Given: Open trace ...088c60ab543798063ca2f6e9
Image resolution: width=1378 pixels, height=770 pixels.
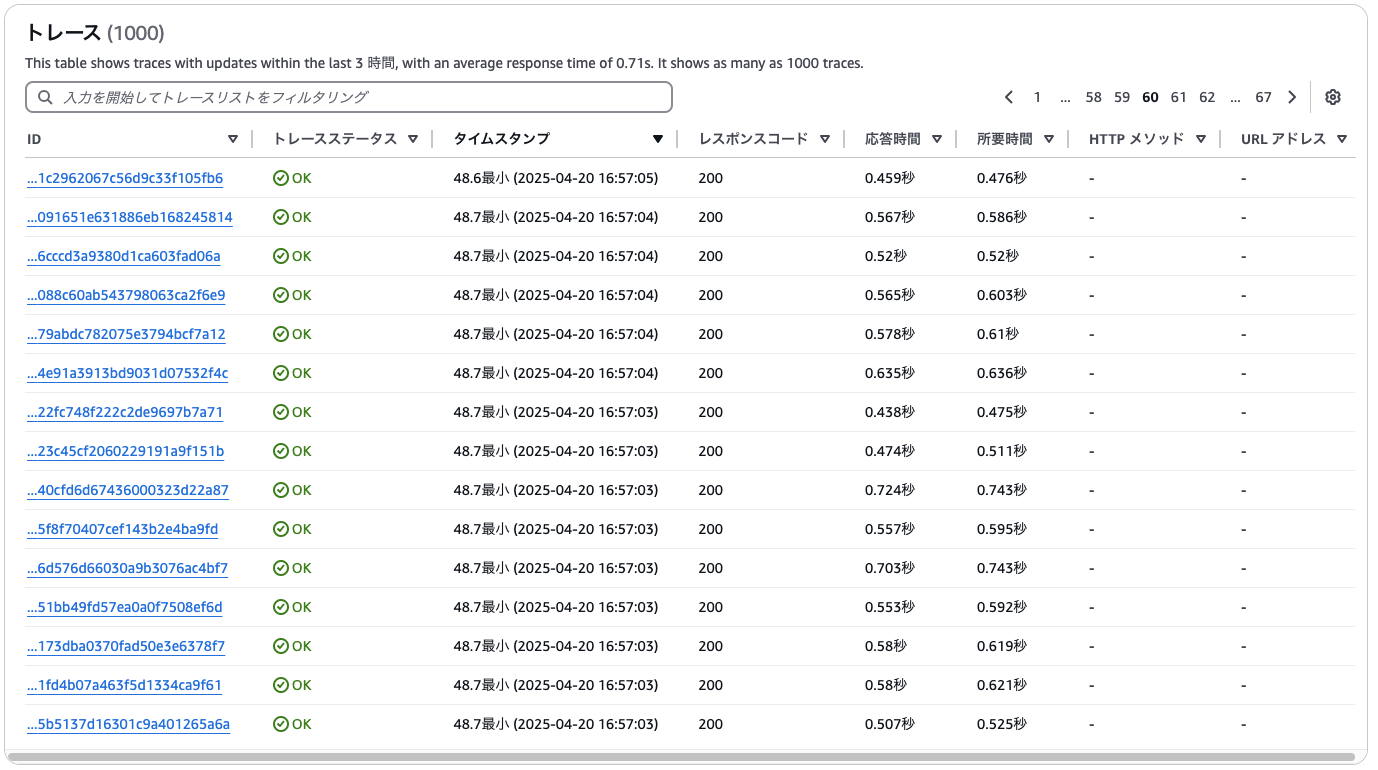Looking at the screenshot, I should (x=126, y=295).
